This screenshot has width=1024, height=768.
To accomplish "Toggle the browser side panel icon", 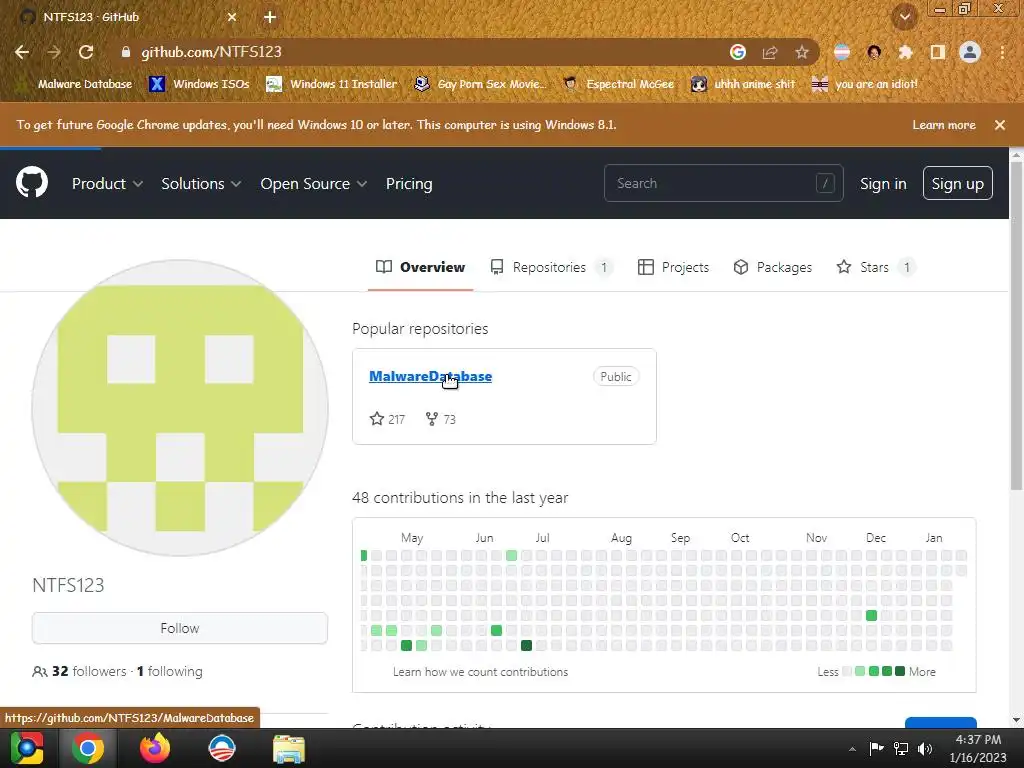I will point(937,52).
